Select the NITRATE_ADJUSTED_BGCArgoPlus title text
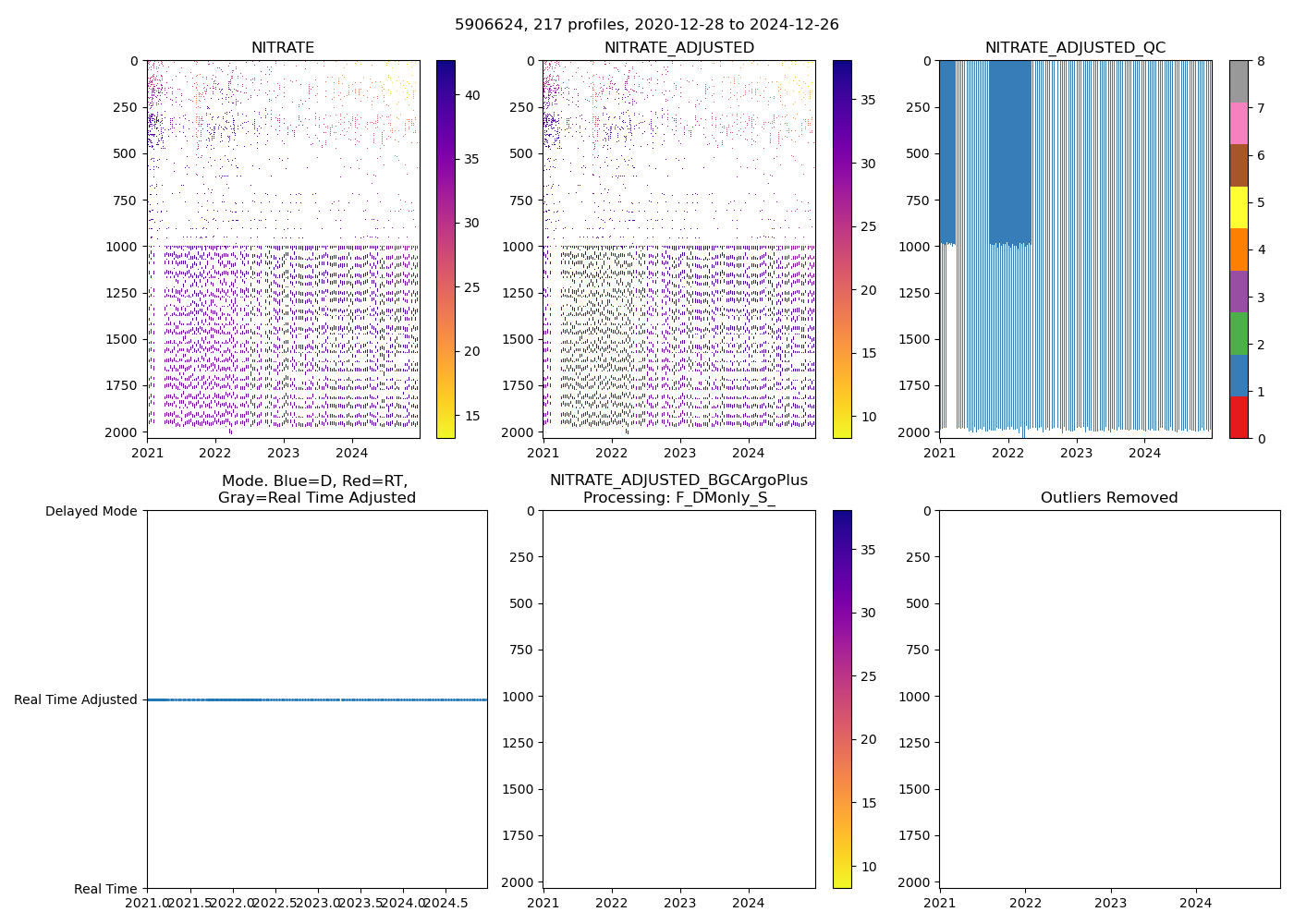The image size is (1294, 924). 678,480
